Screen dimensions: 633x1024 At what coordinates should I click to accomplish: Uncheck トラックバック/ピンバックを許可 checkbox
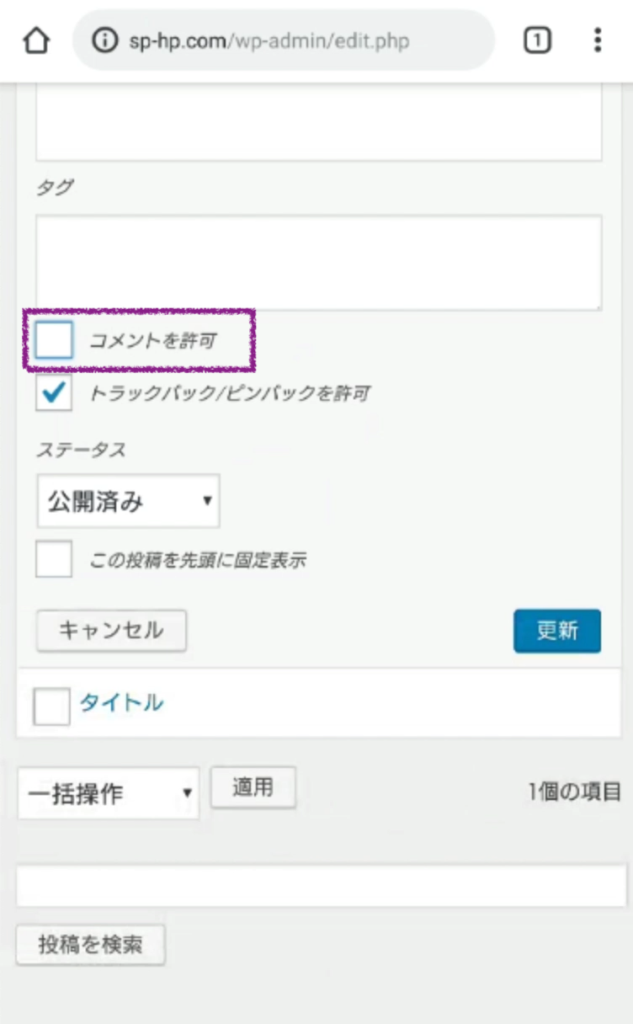click(54, 393)
